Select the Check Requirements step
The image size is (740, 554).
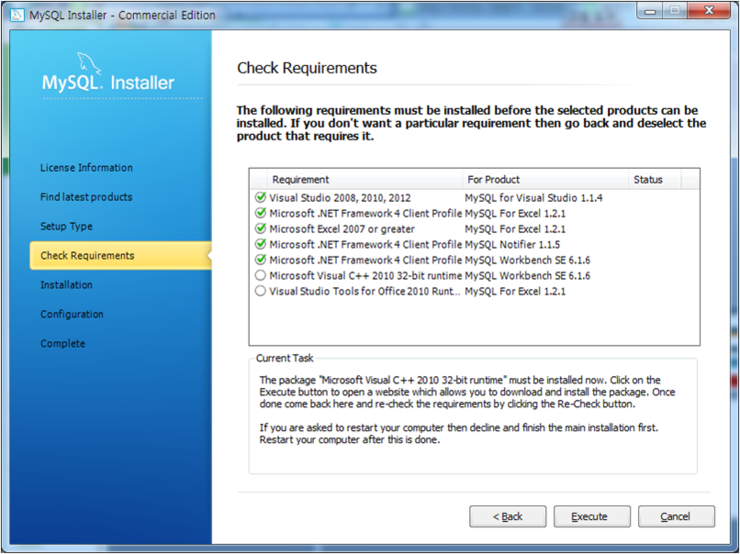(x=120, y=255)
